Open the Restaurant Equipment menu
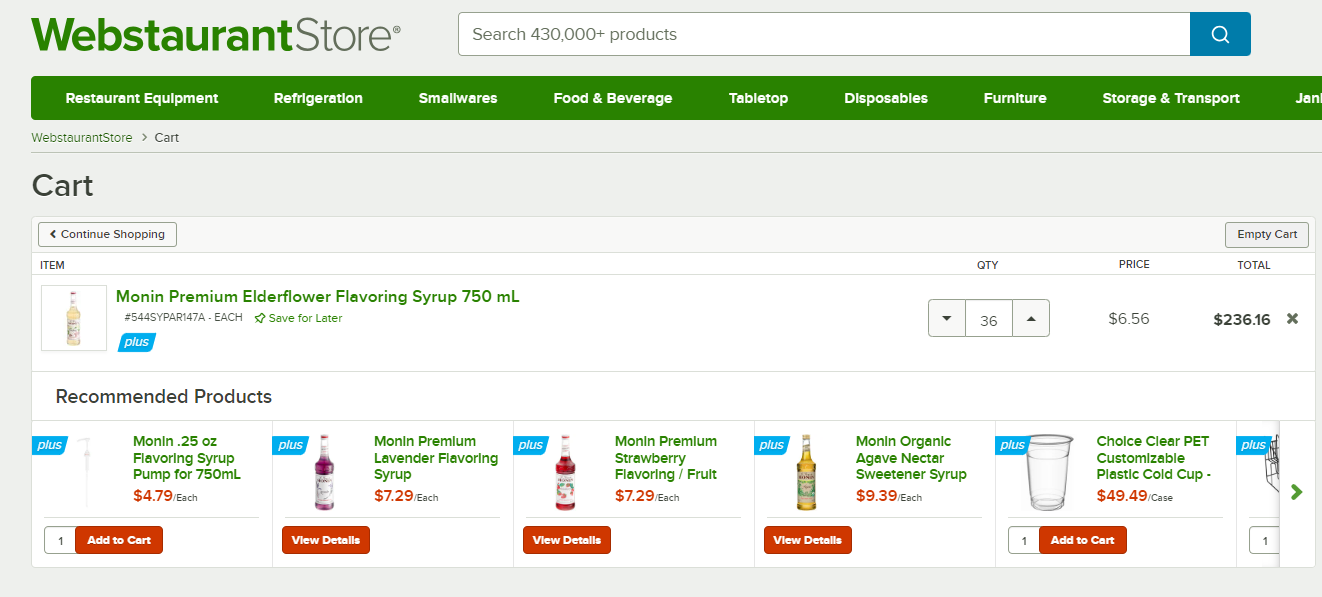The height and width of the screenshot is (597, 1322). 142,98
